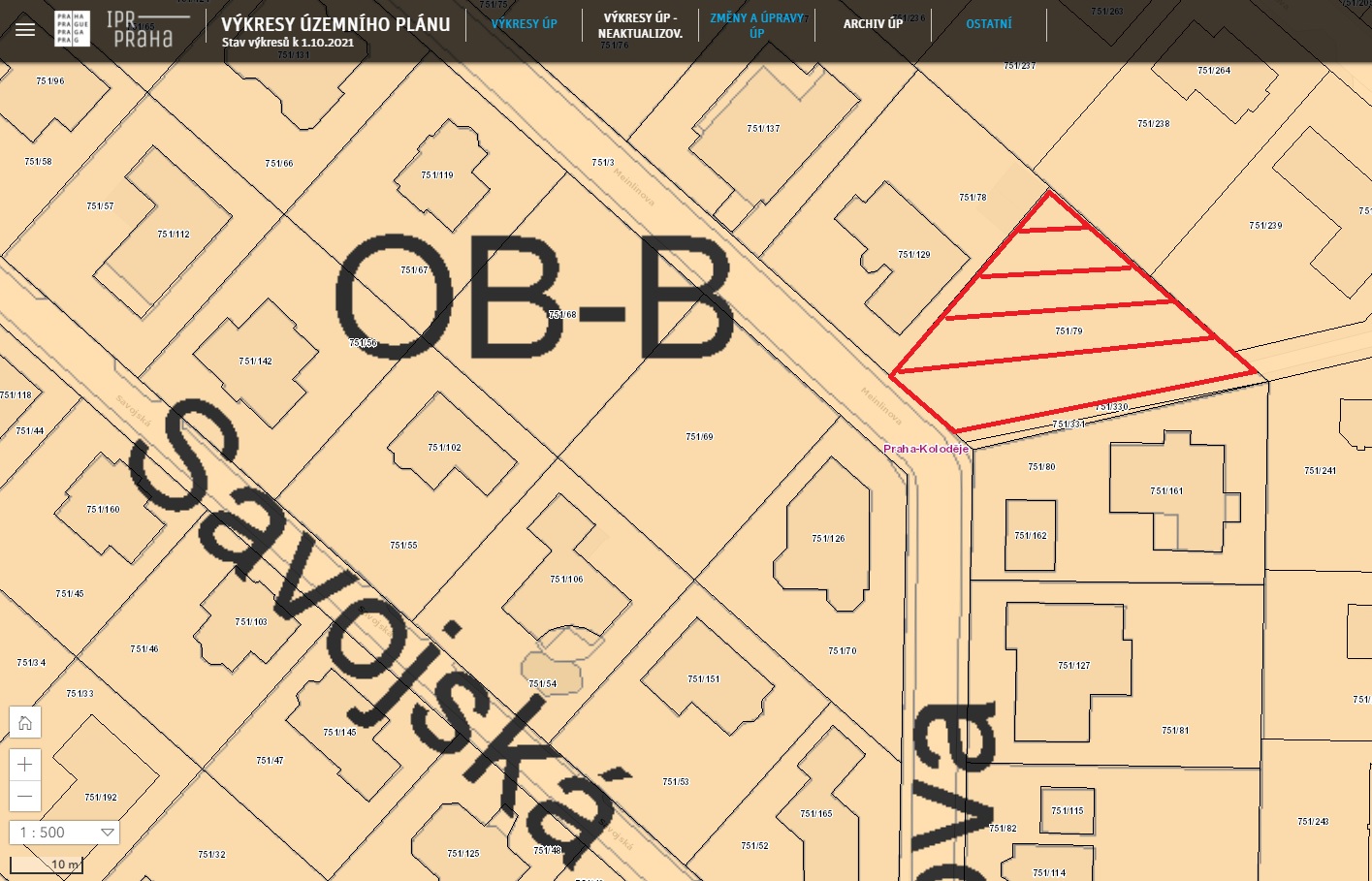Click parcel label 751/192
1372x881 pixels.
(101, 798)
